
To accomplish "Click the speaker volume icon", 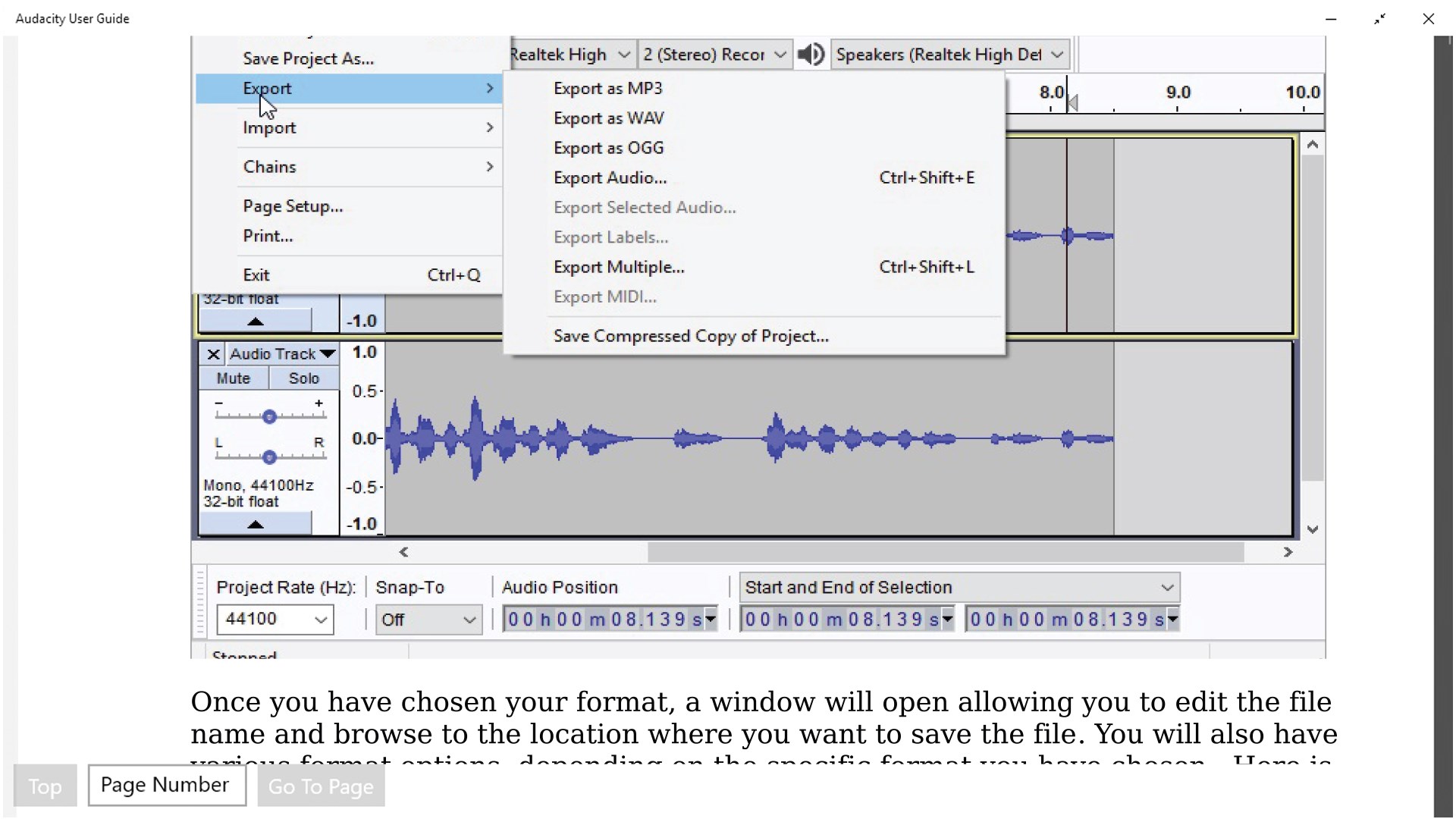I will click(811, 55).
